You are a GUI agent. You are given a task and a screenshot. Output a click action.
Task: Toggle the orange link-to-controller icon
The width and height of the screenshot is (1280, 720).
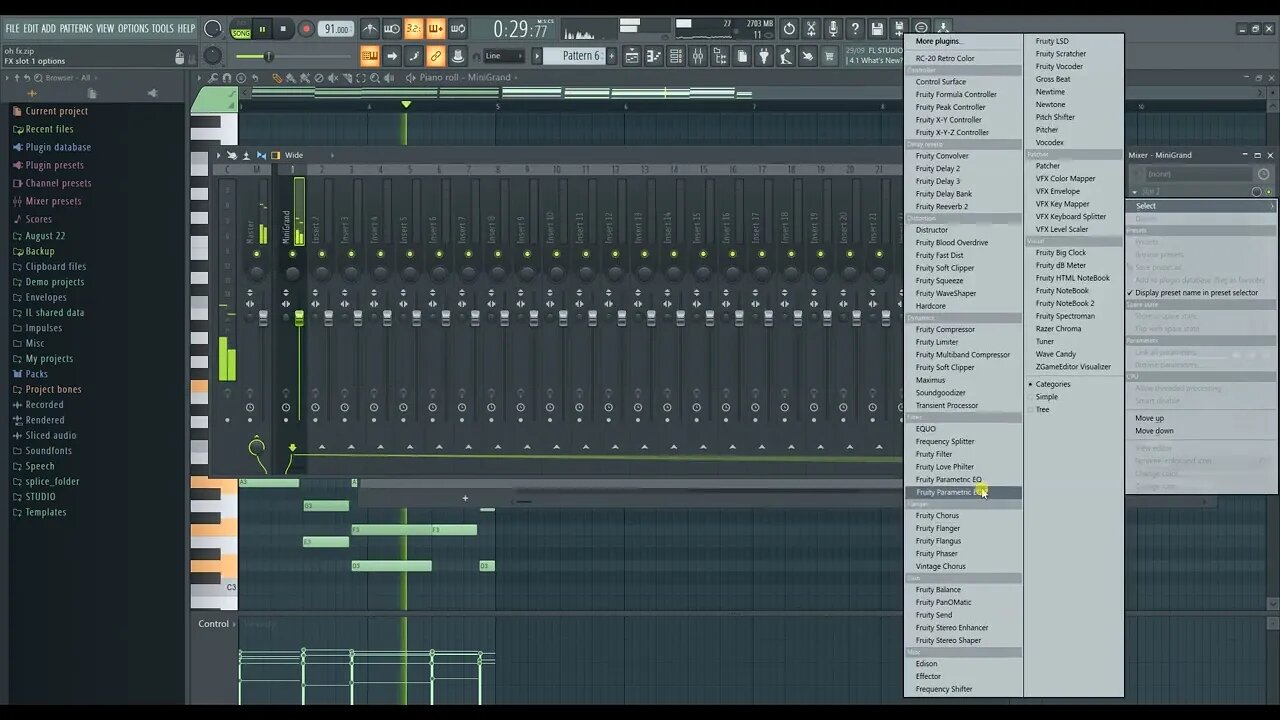point(436,56)
